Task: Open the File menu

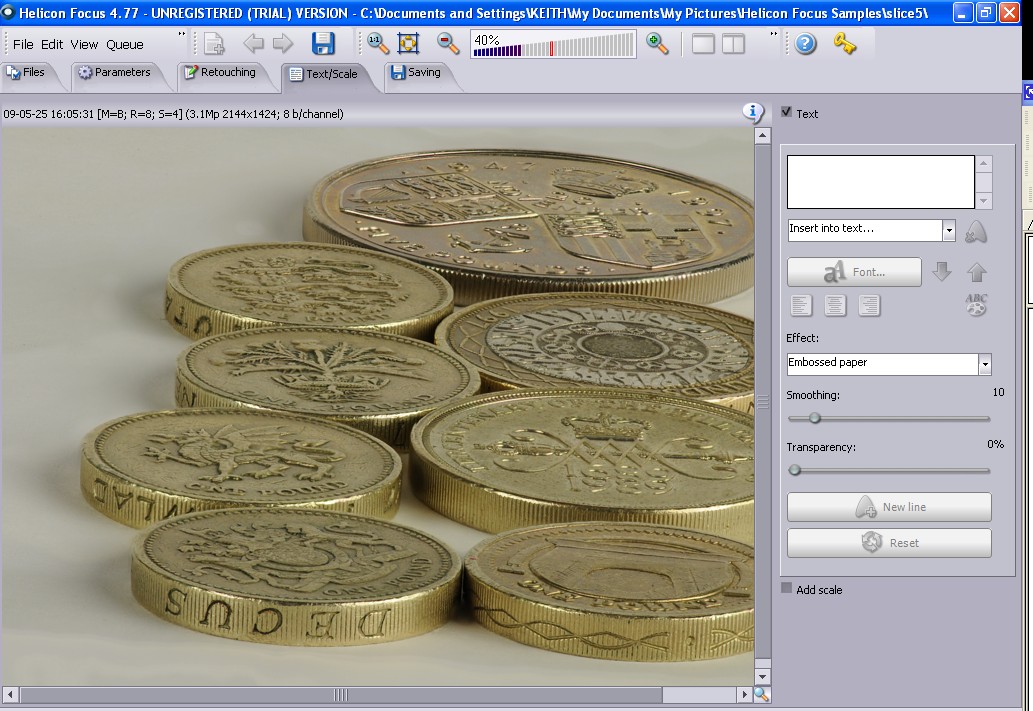Action: 23,44
